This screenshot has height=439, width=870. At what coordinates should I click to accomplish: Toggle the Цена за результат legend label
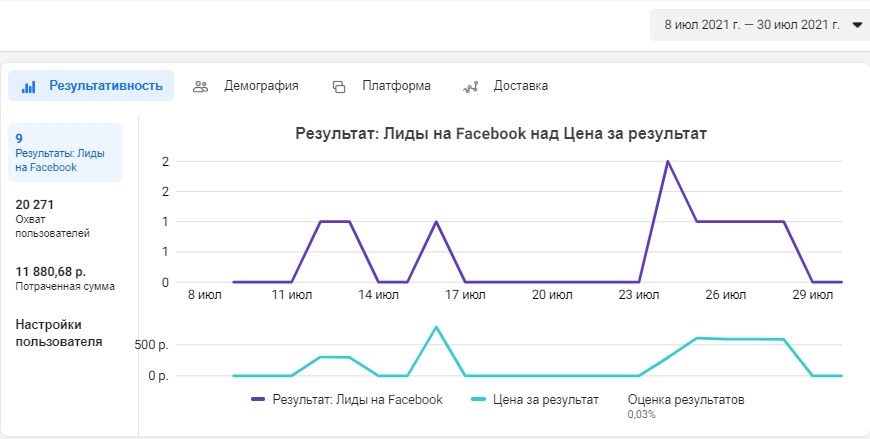click(546, 400)
